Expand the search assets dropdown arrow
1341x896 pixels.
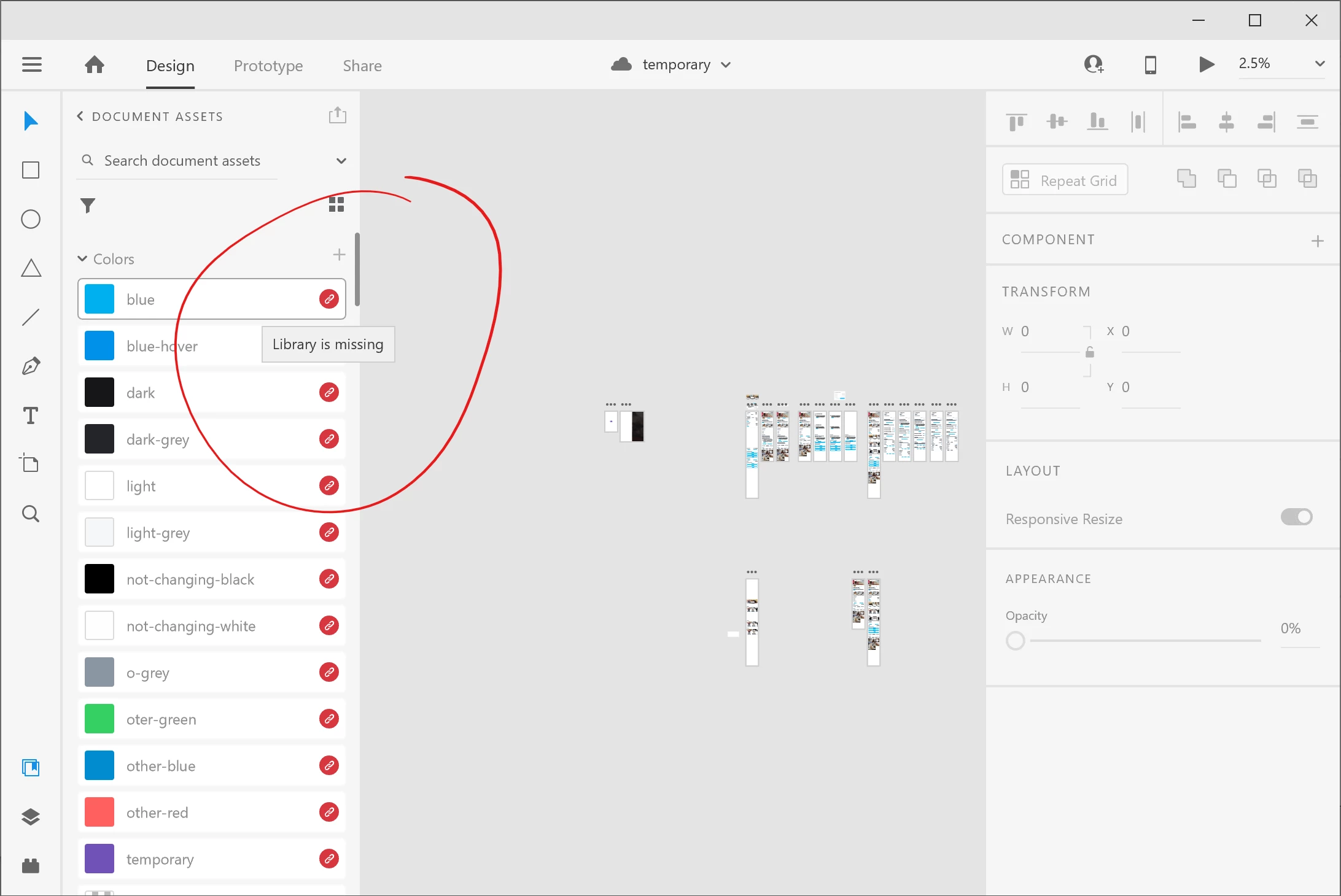point(341,161)
